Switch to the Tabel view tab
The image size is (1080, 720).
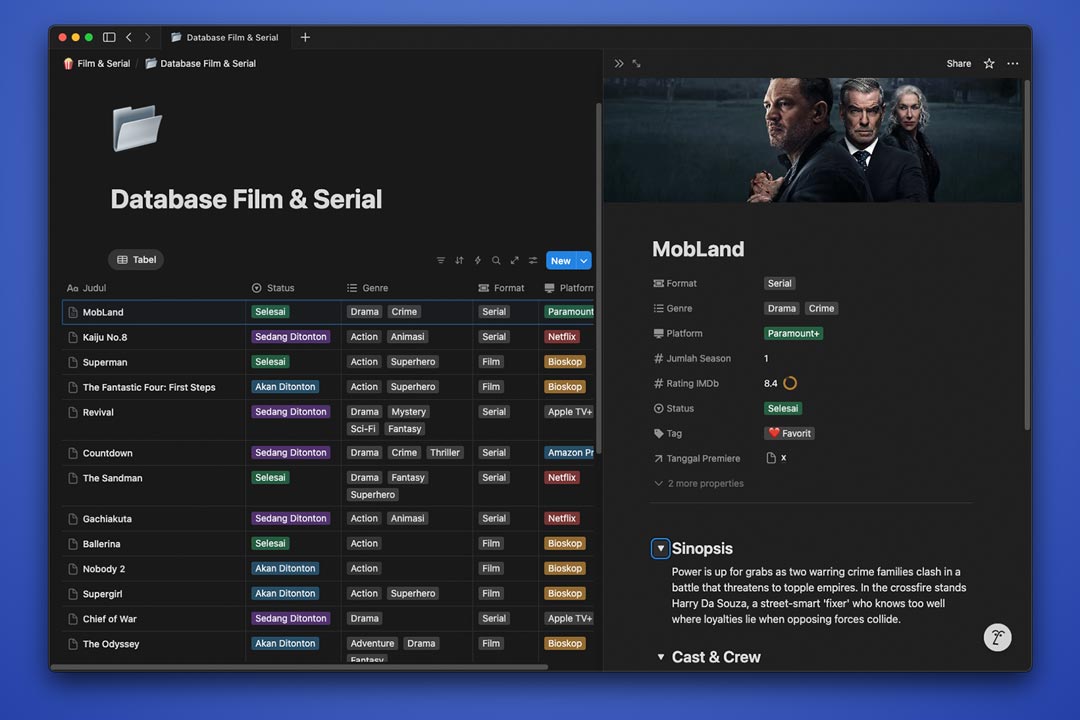pos(136,260)
